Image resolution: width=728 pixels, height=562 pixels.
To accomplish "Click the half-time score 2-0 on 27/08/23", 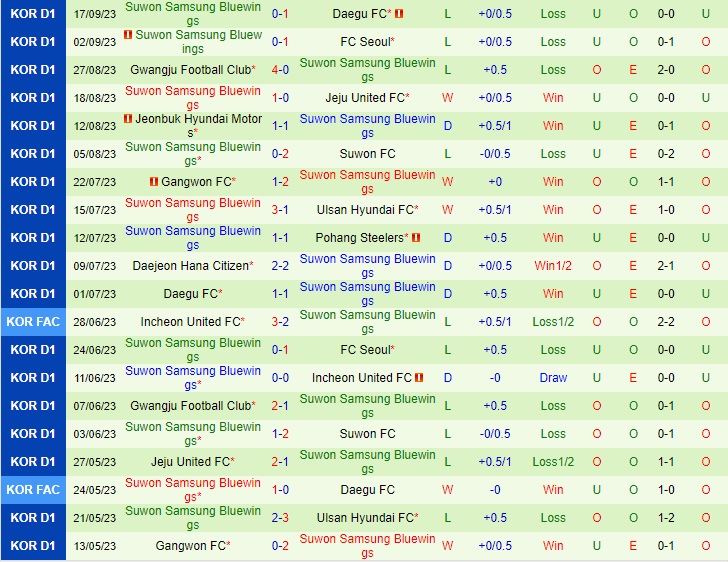I will 666,70.
